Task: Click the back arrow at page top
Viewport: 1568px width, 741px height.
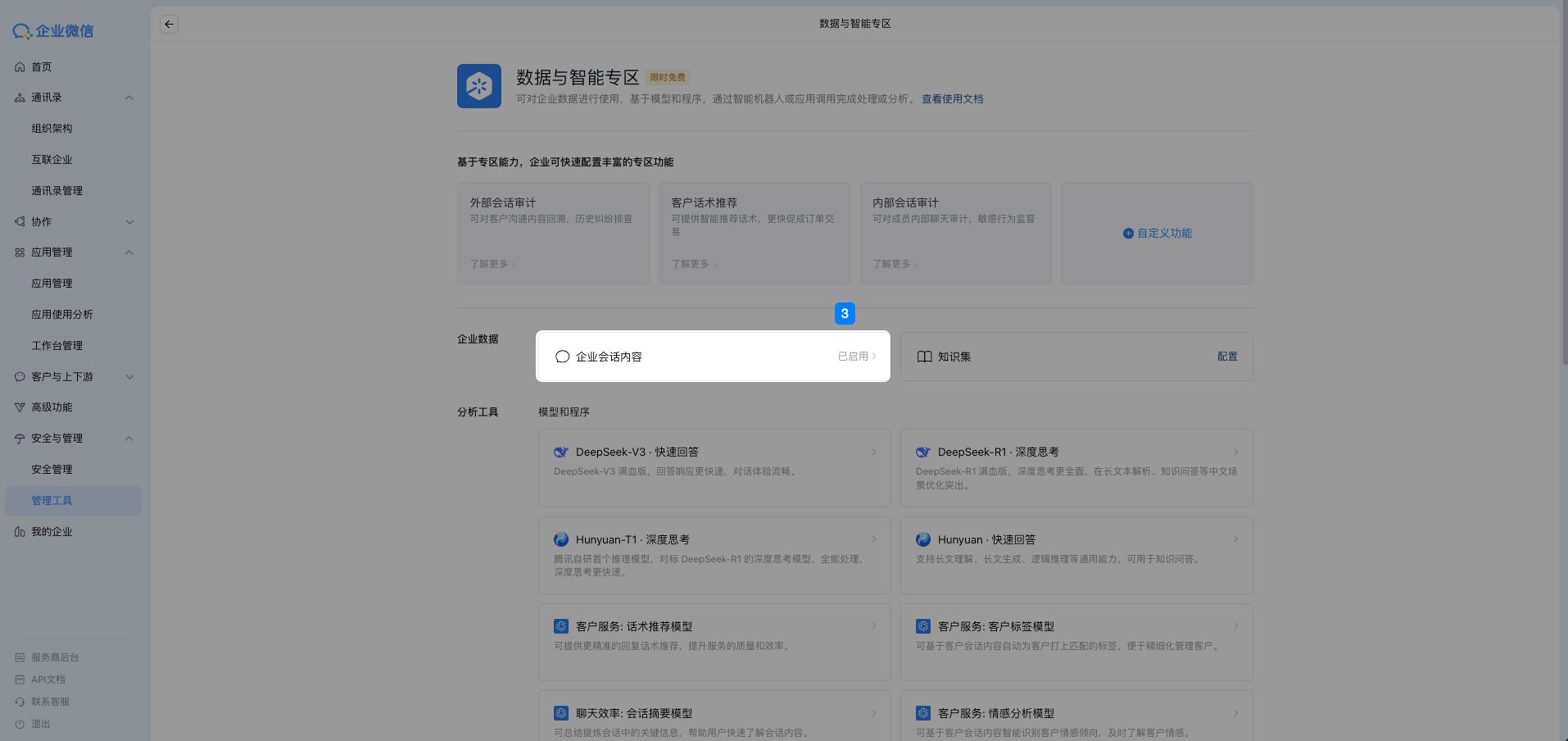Action: tap(169, 24)
